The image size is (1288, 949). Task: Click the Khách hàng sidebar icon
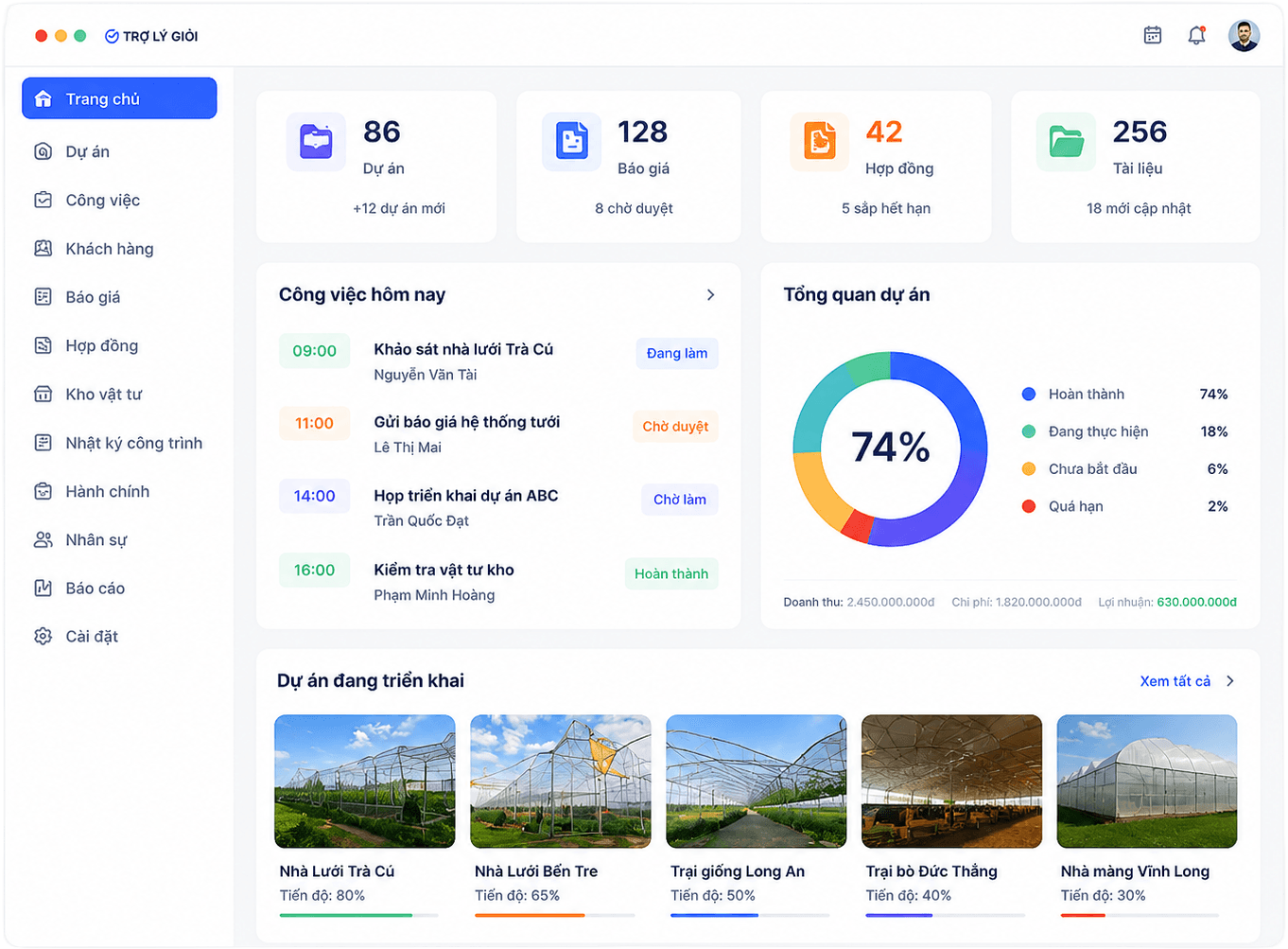(44, 249)
